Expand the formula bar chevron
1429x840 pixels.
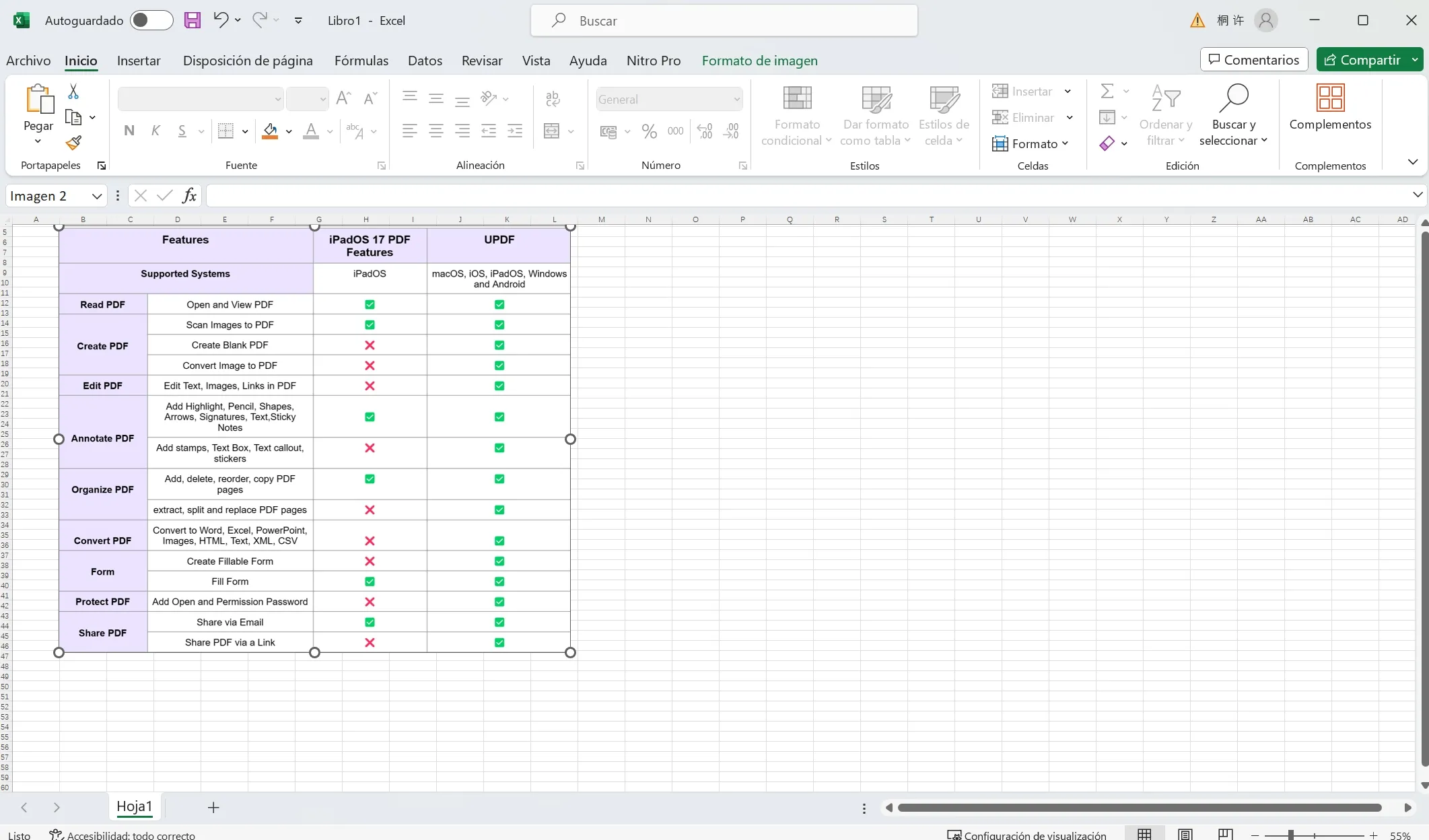tap(1418, 195)
